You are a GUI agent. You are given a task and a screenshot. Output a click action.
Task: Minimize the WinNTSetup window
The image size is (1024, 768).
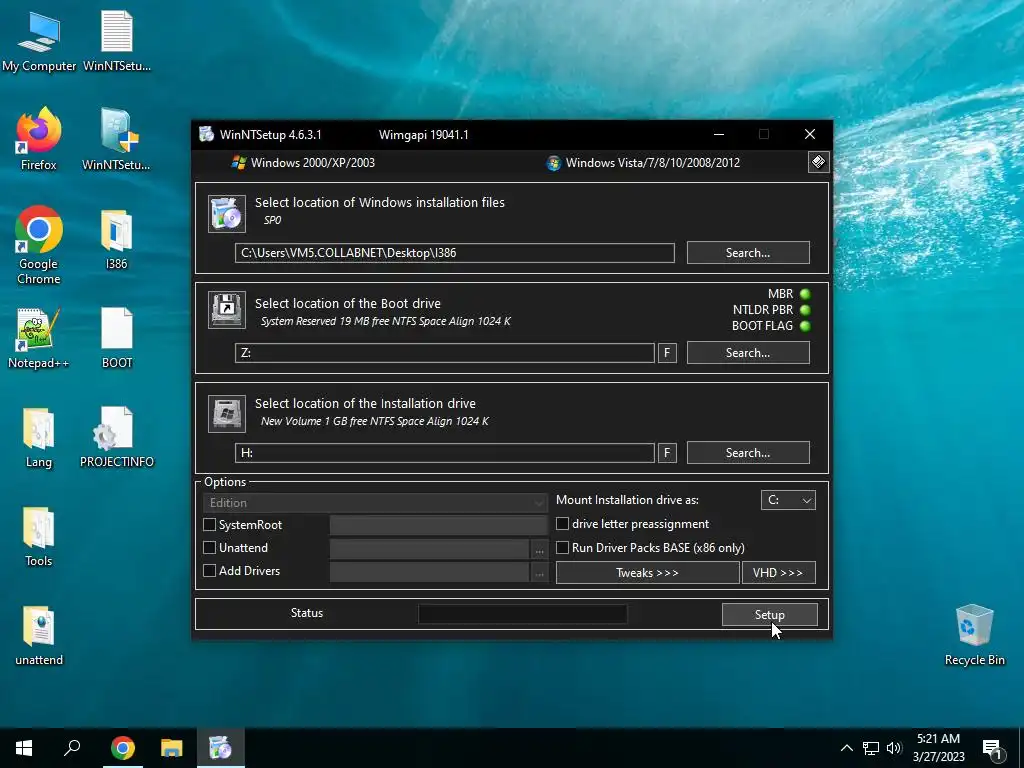click(x=719, y=135)
